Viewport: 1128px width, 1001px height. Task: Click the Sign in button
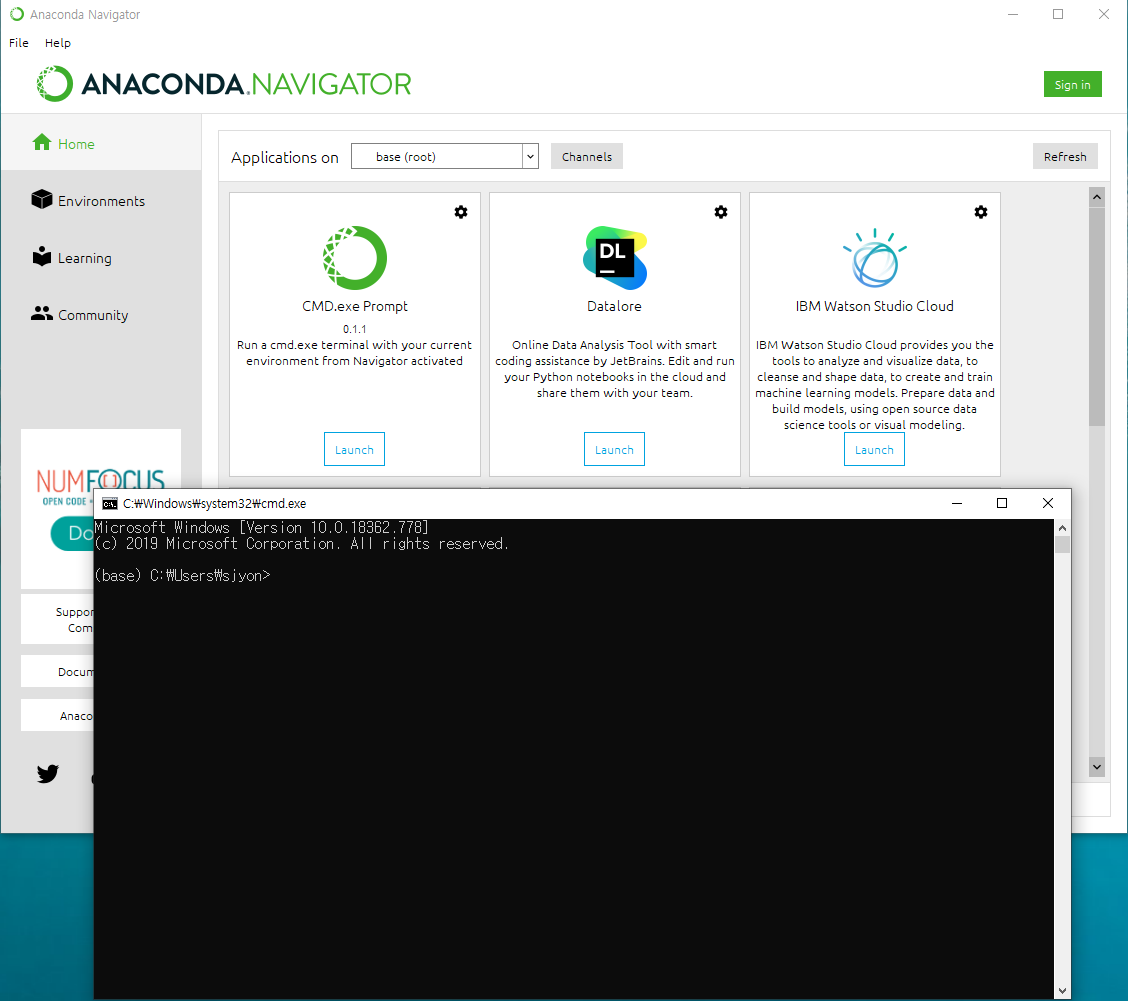coord(1073,84)
